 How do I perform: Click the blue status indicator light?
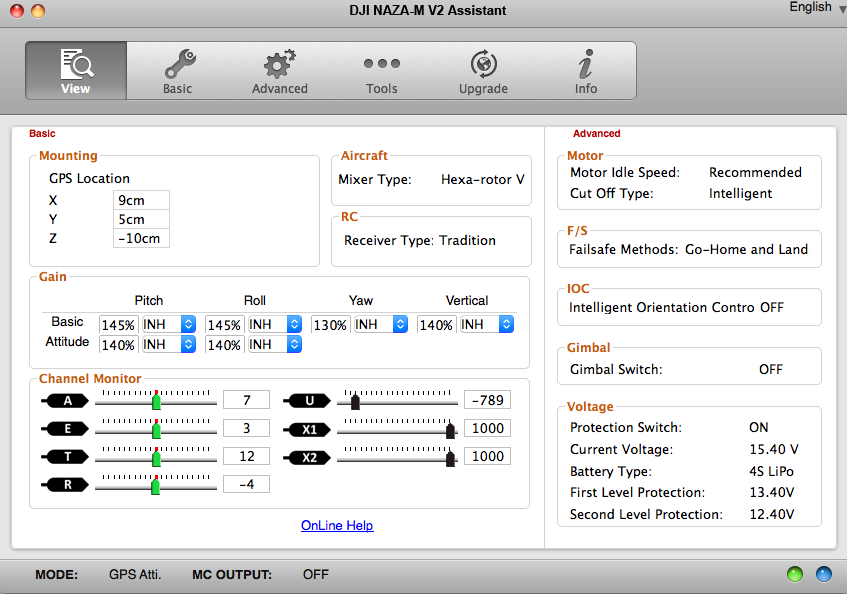[x=823, y=575]
